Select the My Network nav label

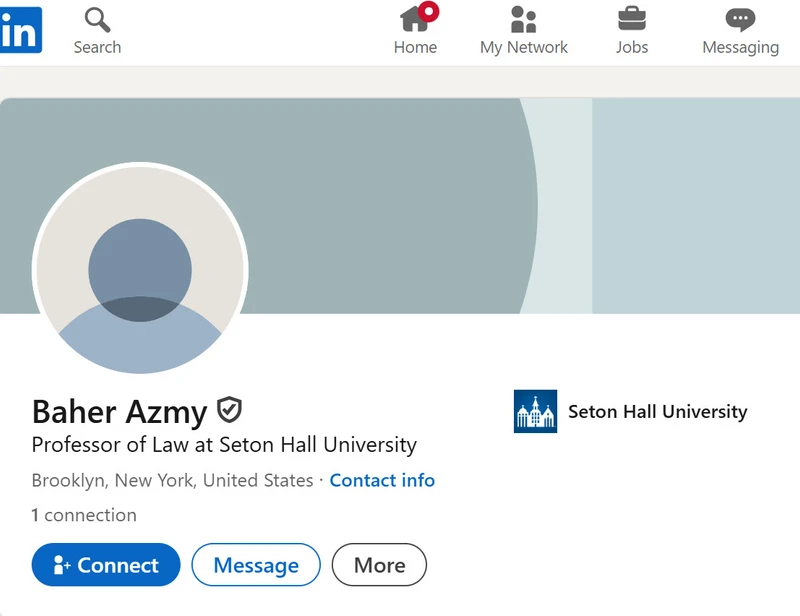click(x=523, y=47)
